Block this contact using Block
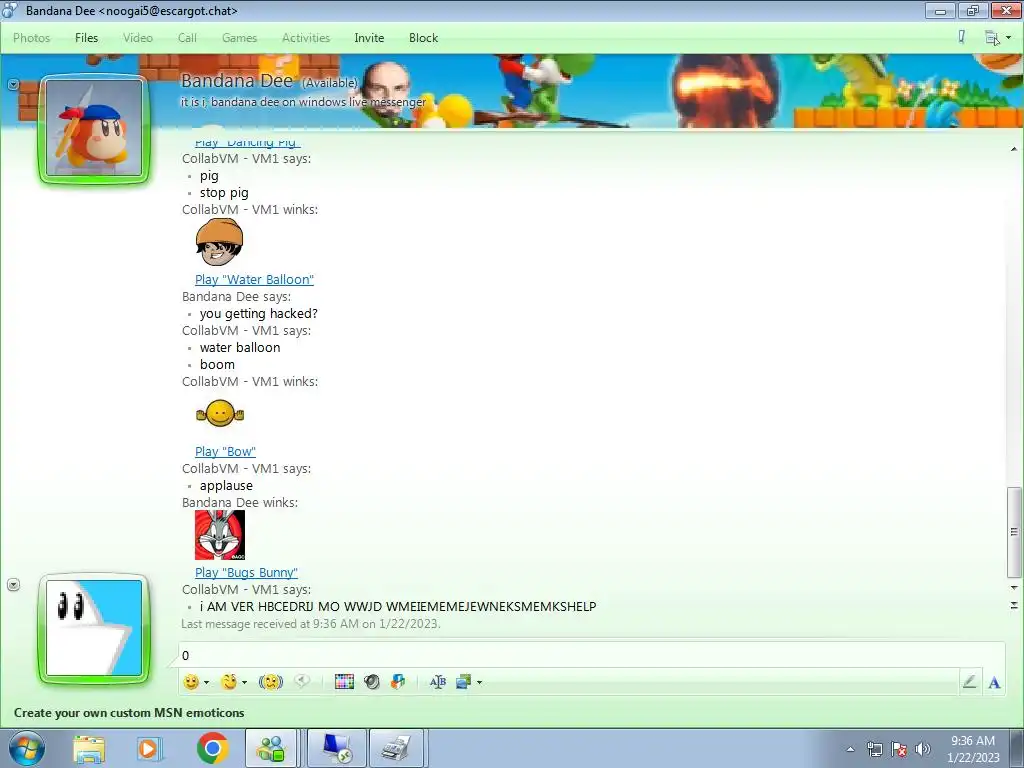Viewport: 1024px width, 768px height. [423, 38]
